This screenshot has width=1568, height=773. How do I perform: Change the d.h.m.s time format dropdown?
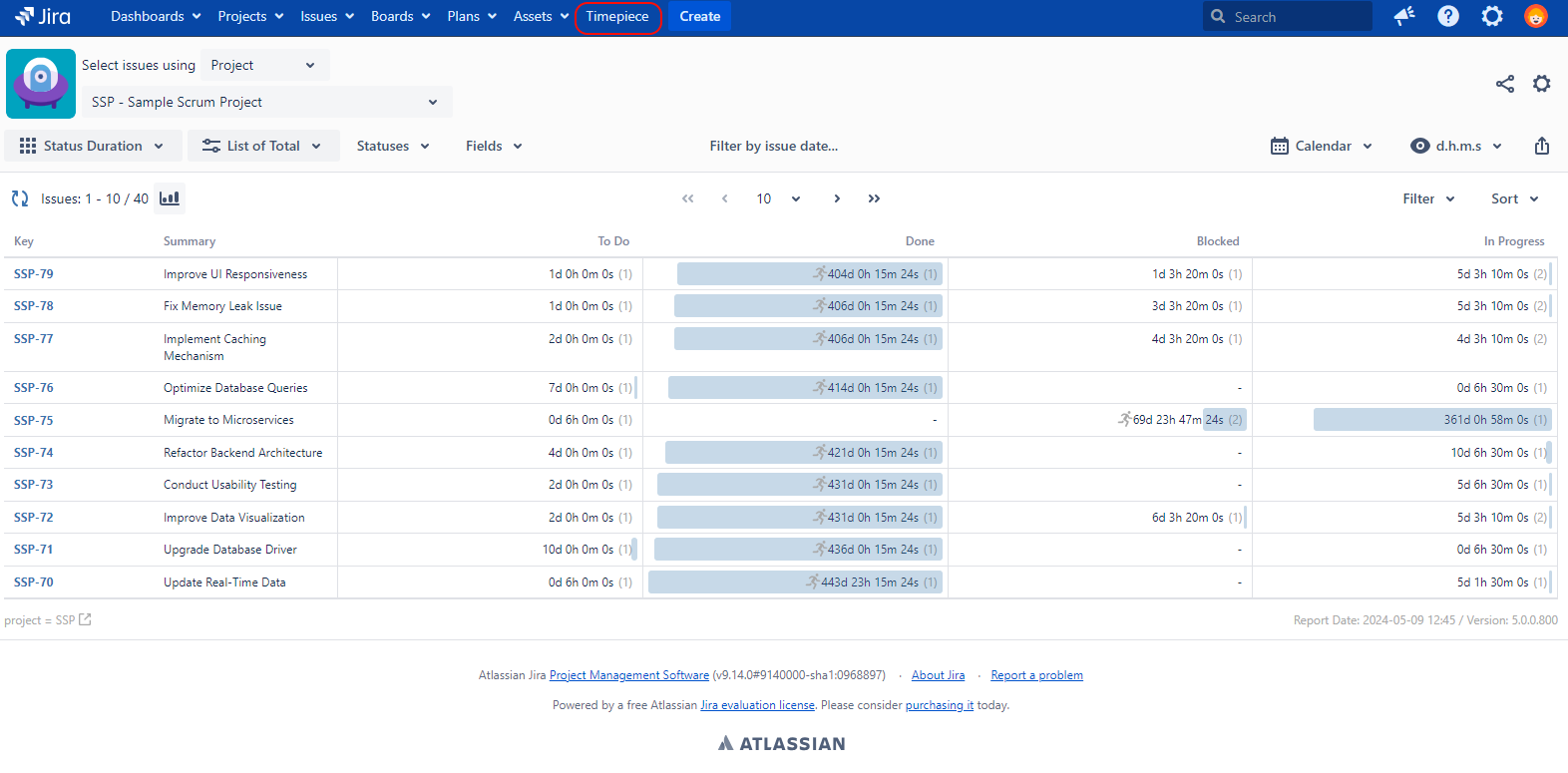(1456, 146)
